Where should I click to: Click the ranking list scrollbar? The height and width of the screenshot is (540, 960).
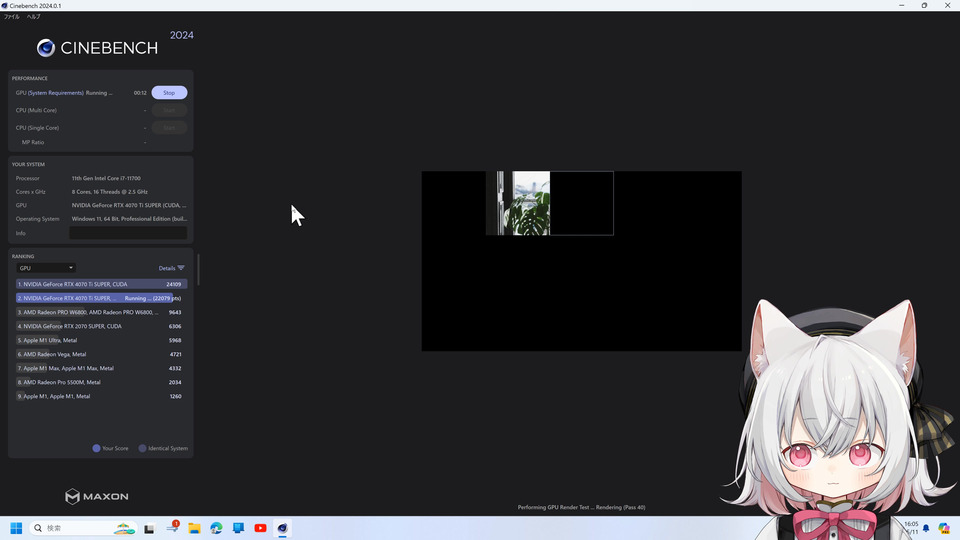[x=198, y=270]
